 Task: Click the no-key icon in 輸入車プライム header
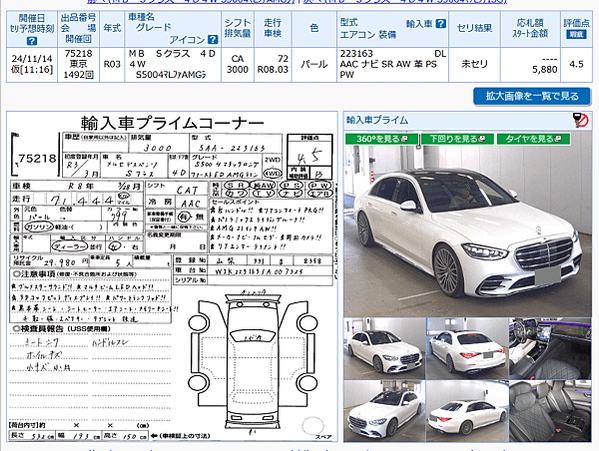pyautogui.click(x=581, y=120)
